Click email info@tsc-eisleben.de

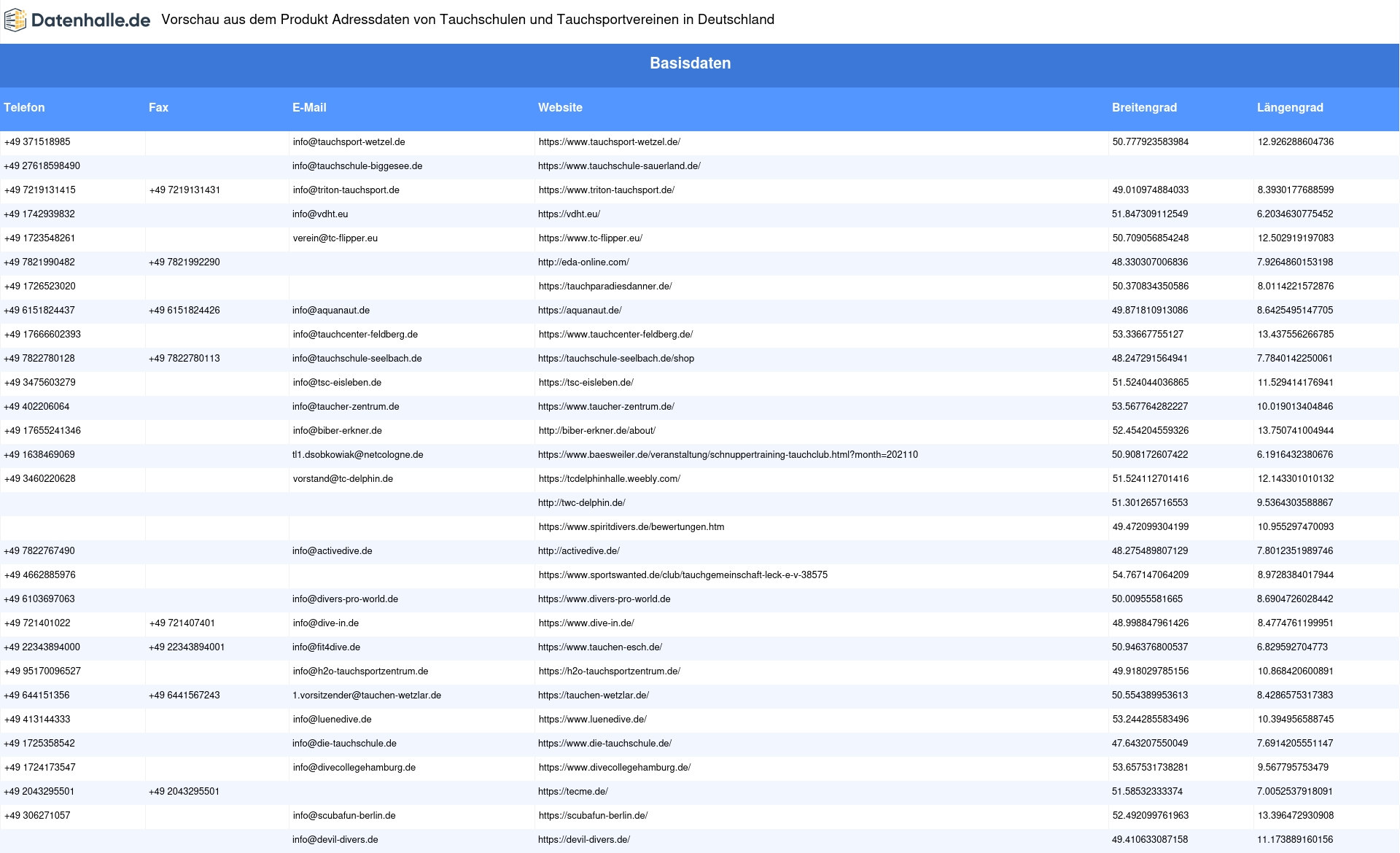(337, 383)
